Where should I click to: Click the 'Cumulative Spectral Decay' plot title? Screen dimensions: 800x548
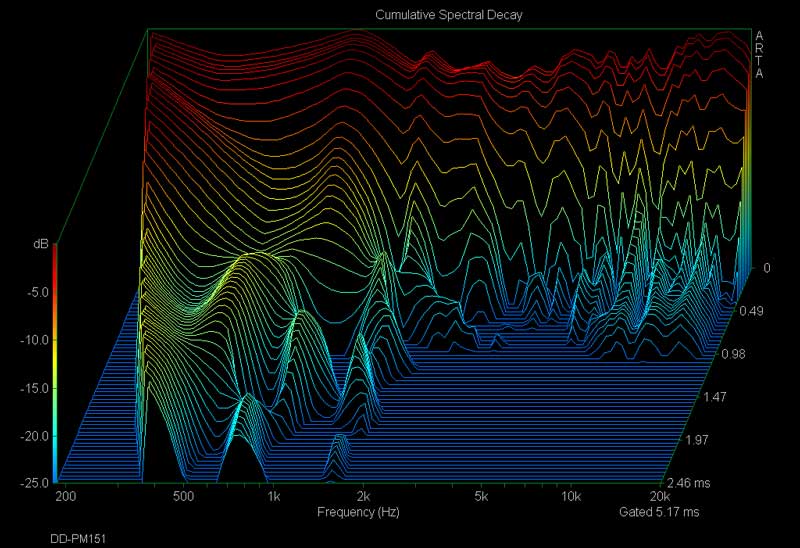[x=449, y=15]
